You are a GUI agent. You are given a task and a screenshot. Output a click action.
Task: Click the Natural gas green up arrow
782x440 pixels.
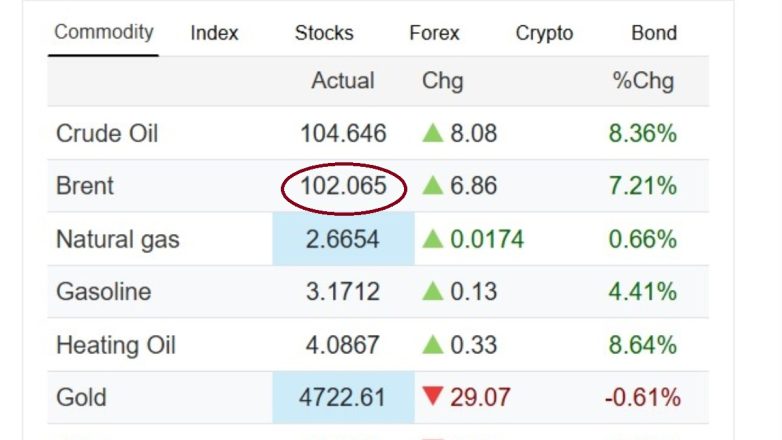(x=433, y=239)
